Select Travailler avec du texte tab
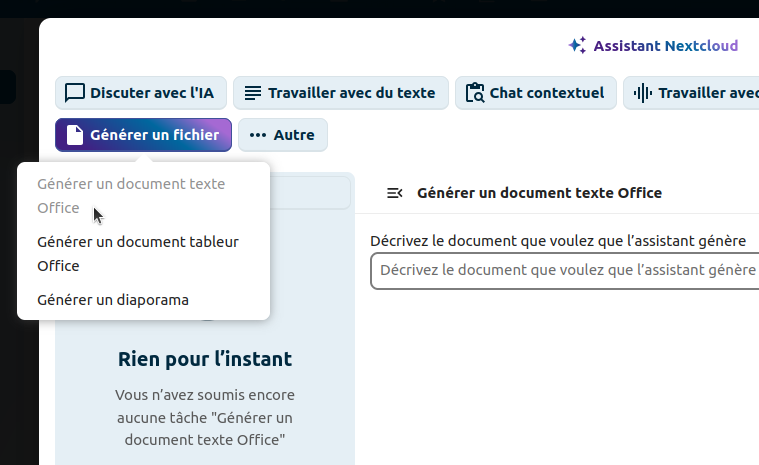759x465 pixels. coord(341,93)
